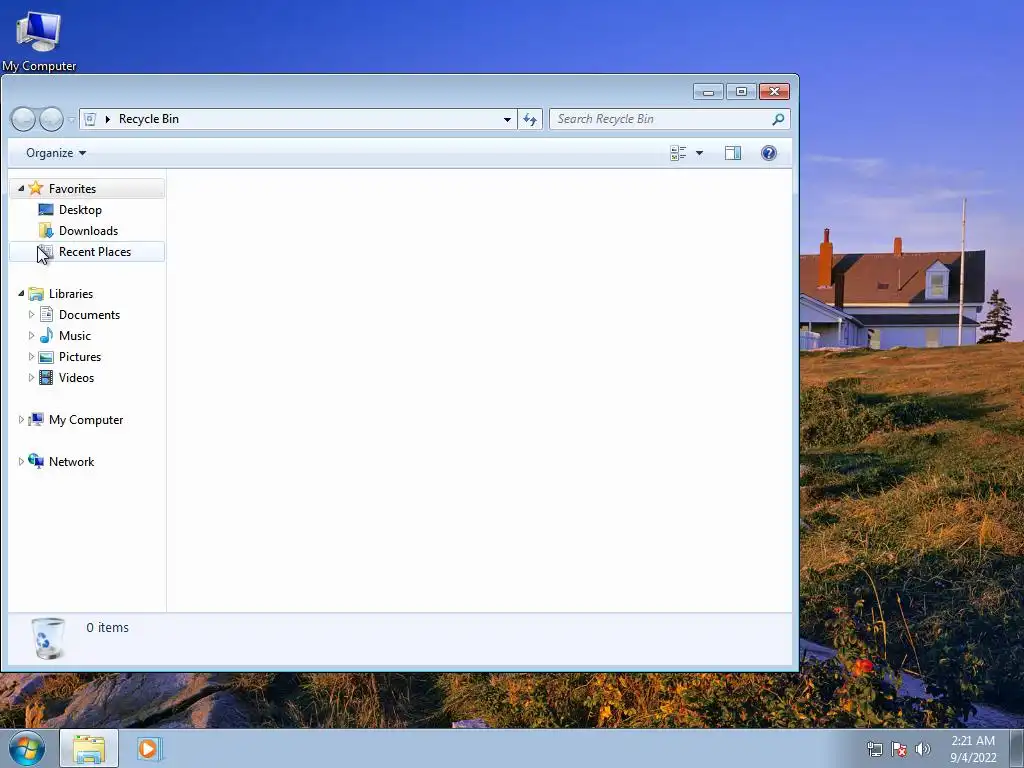Change your view icon button
This screenshot has width=1024, height=768.
(678, 153)
